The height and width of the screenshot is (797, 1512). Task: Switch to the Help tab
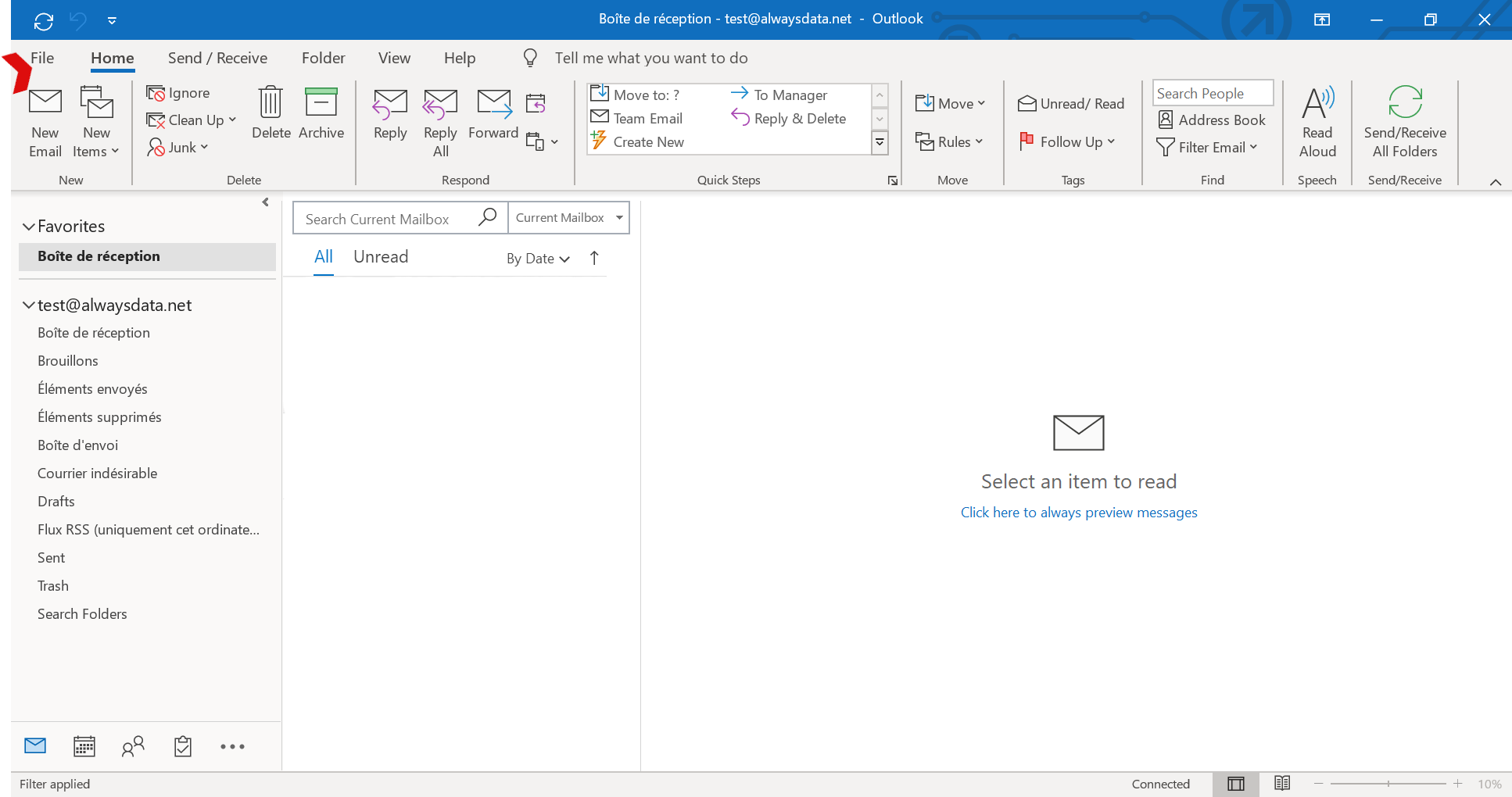(x=460, y=58)
